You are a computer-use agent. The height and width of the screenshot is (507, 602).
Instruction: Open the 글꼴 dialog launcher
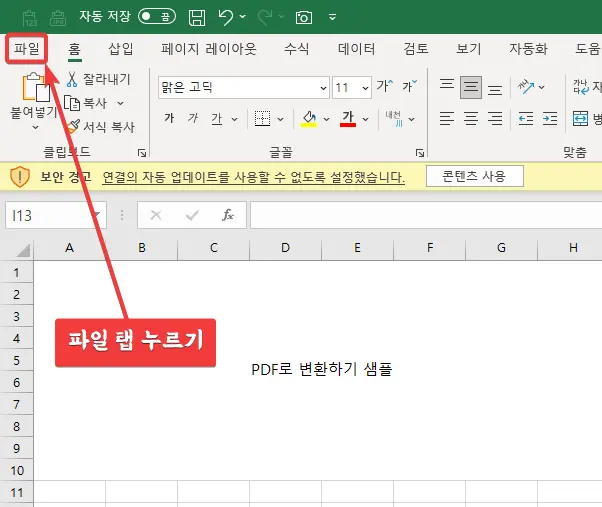pyautogui.click(x=420, y=153)
